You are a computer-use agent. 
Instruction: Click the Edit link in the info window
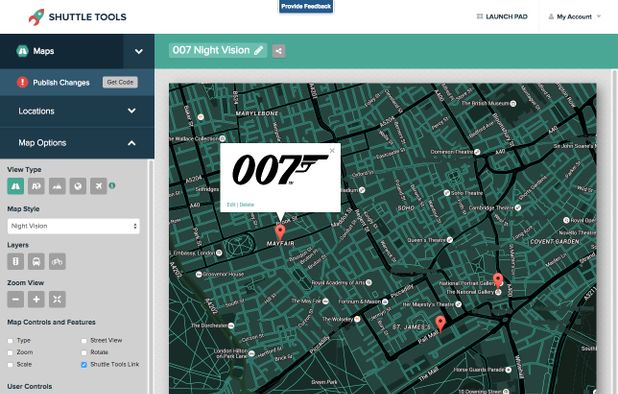point(231,204)
